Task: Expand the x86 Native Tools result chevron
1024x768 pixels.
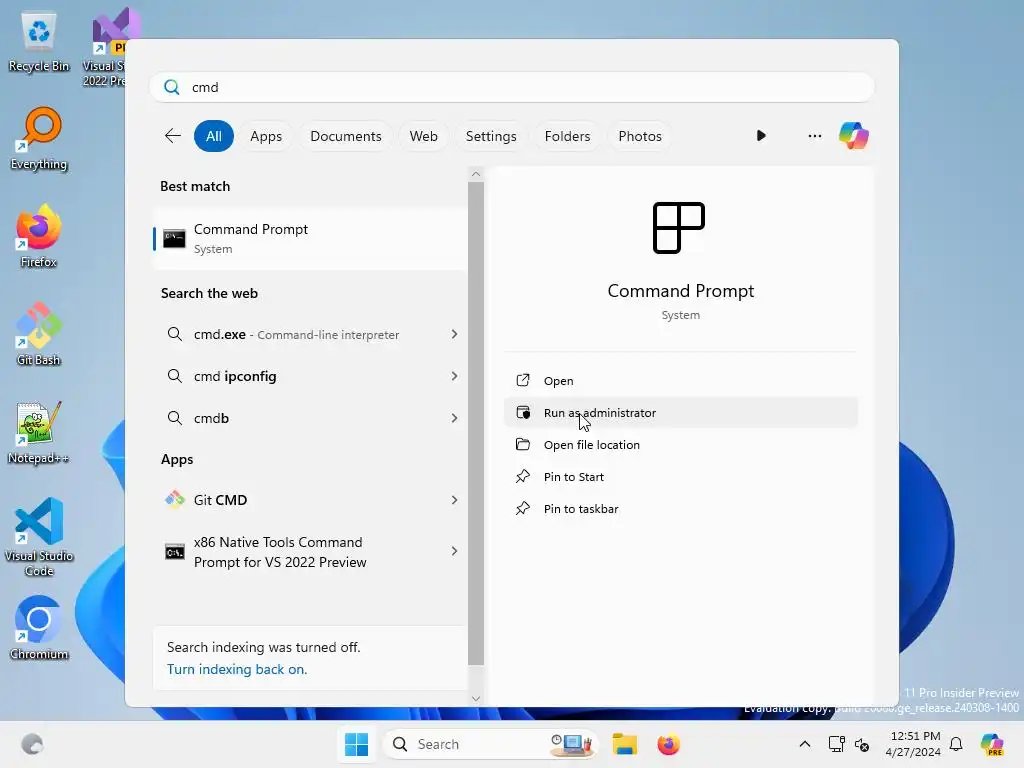Action: pyautogui.click(x=455, y=551)
